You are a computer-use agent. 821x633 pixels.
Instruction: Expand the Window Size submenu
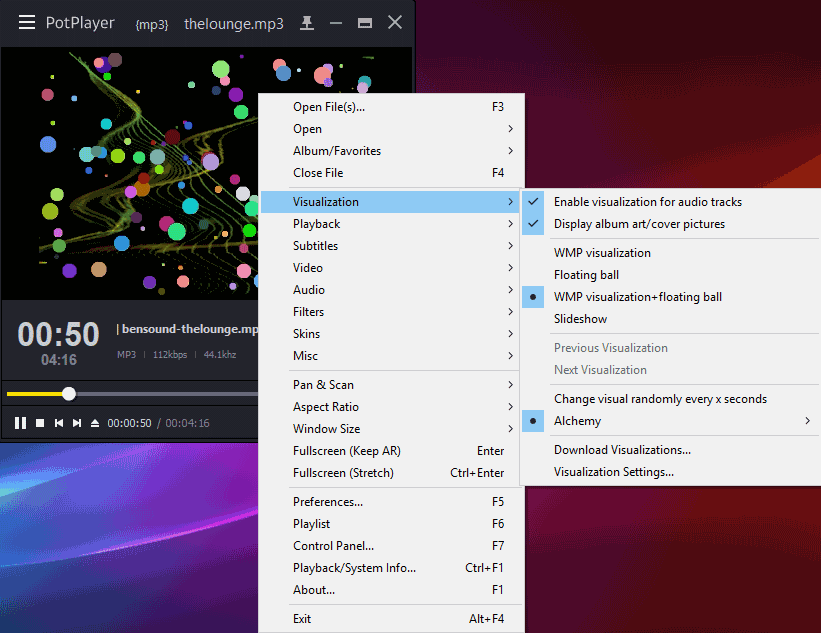tap(390, 429)
